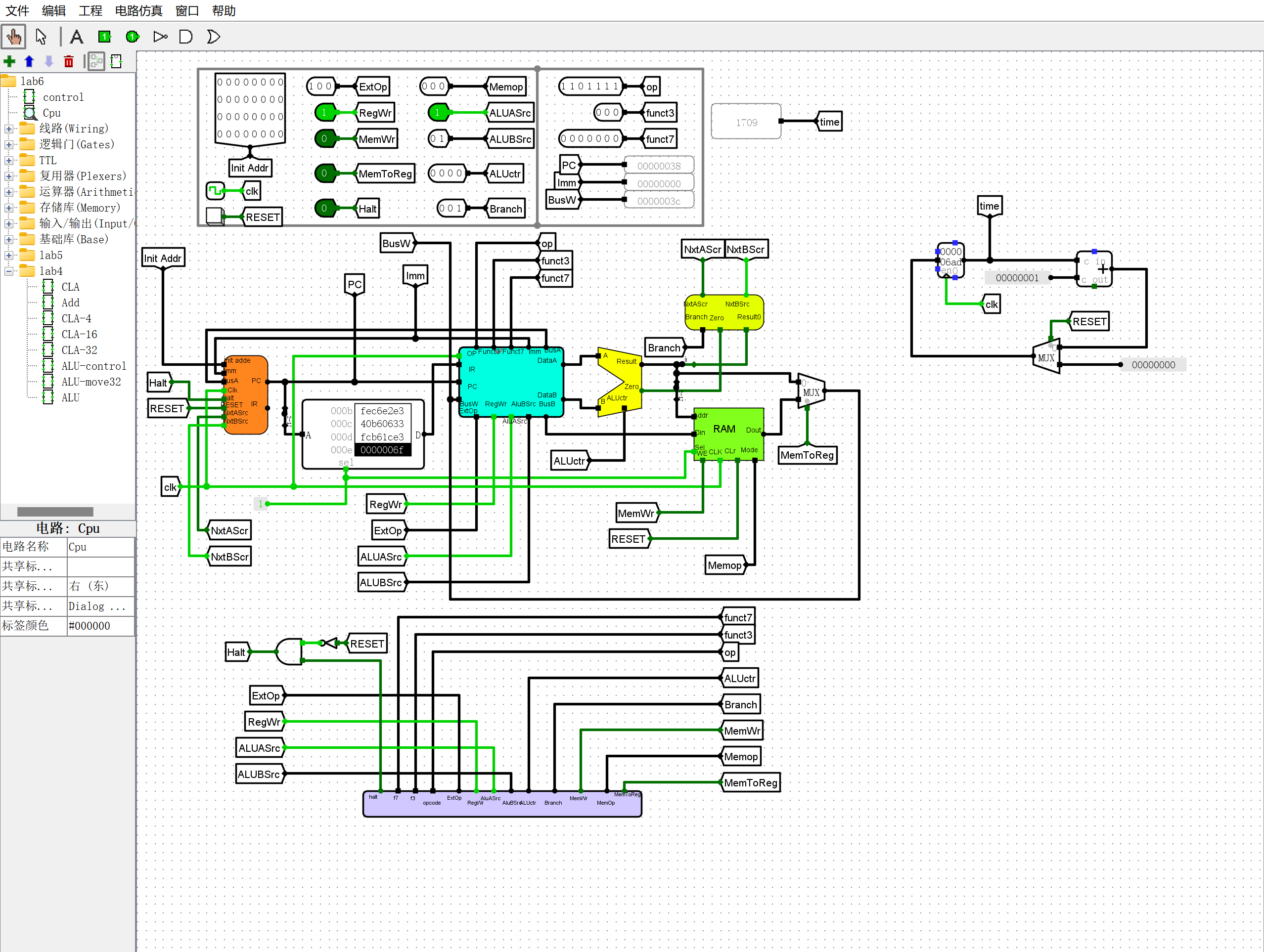Select the CLA-32 circuit
Viewport: 1264px width, 952px height.
79,350
